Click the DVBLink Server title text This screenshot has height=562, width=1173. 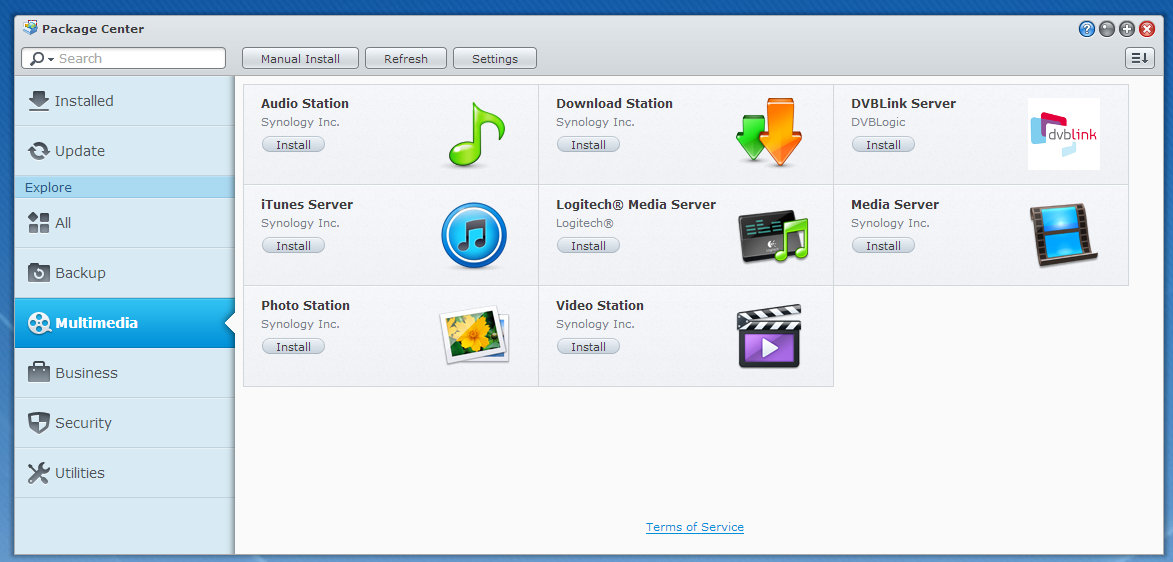[904, 103]
